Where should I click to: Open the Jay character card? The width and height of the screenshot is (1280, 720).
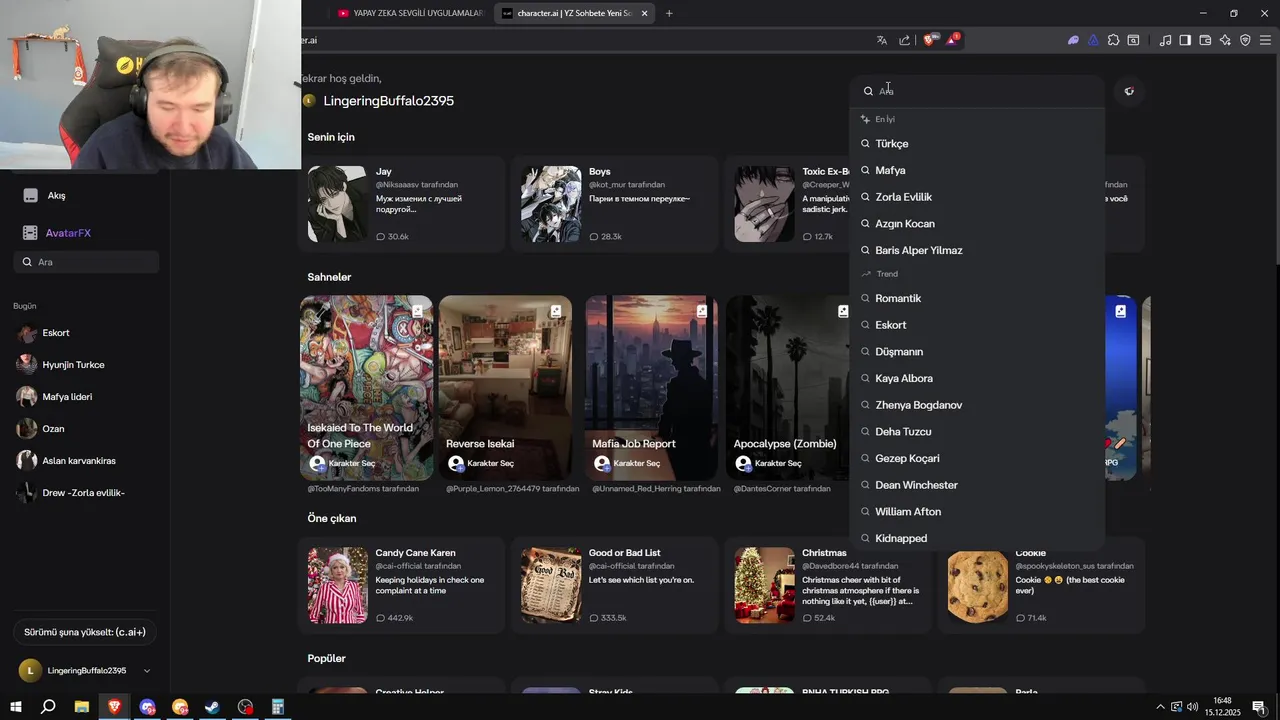pyautogui.click(x=402, y=204)
